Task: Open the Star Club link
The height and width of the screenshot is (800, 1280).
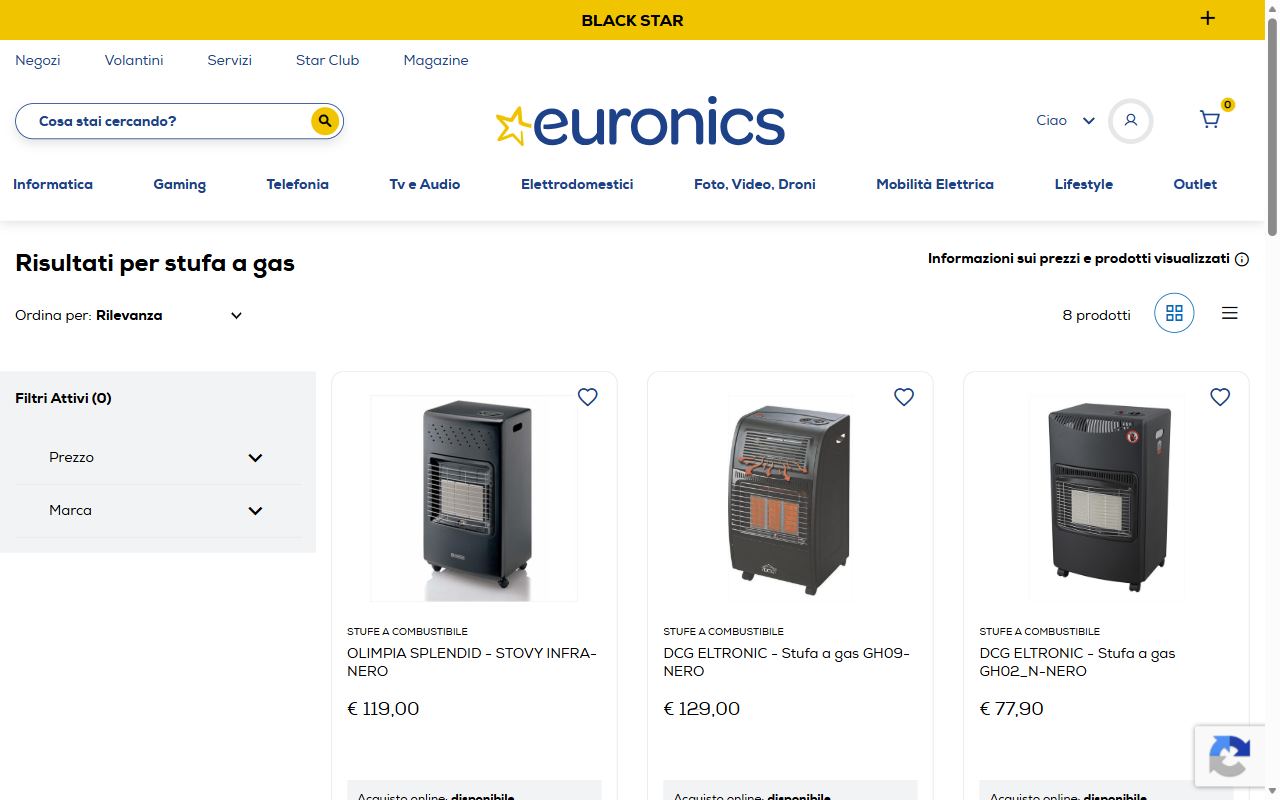Action: [327, 60]
